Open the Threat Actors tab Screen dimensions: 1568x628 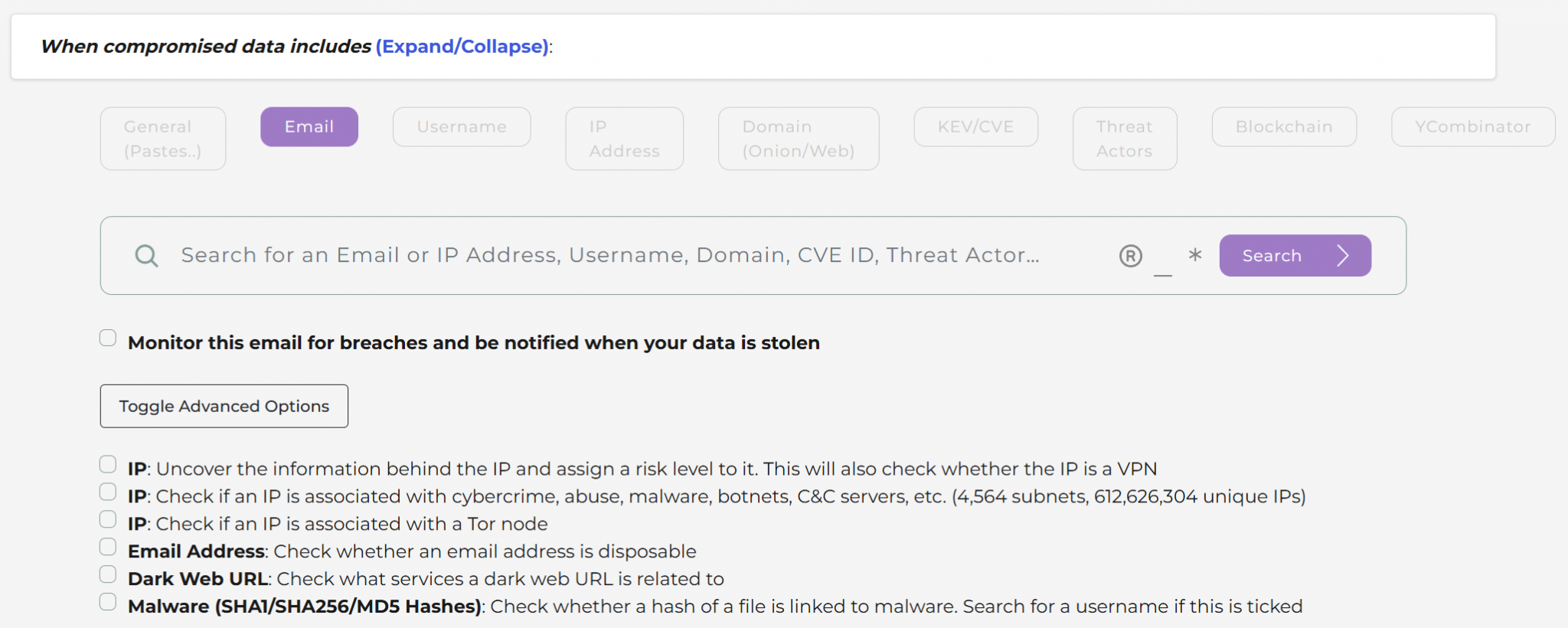pyautogui.click(x=1124, y=139)
